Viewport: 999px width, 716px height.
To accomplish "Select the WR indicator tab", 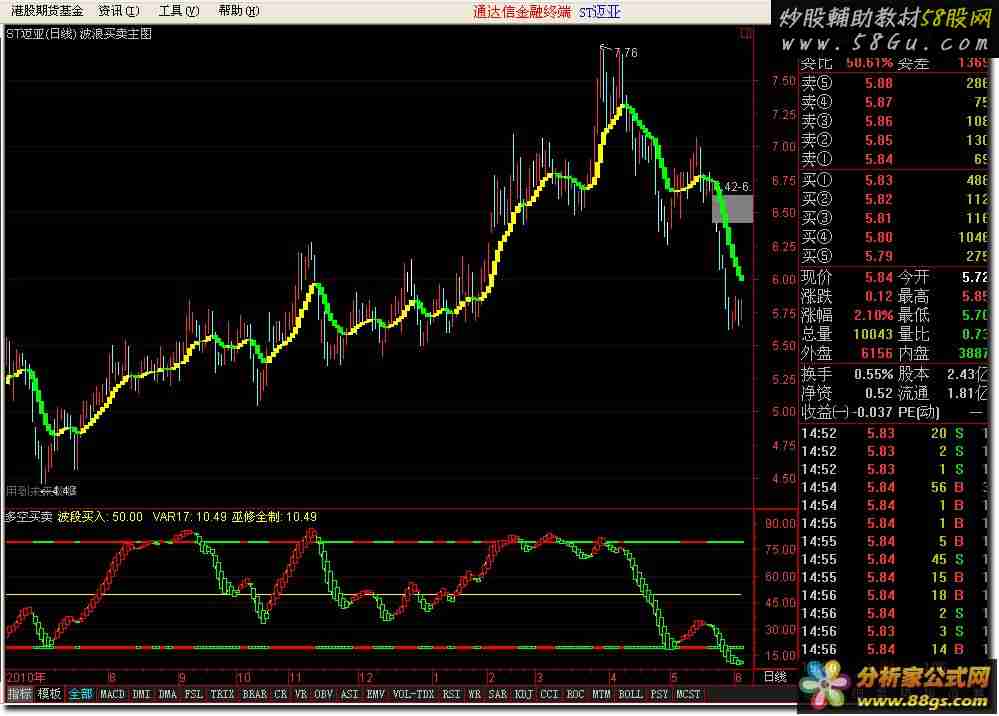I will [x=474, y=694].
